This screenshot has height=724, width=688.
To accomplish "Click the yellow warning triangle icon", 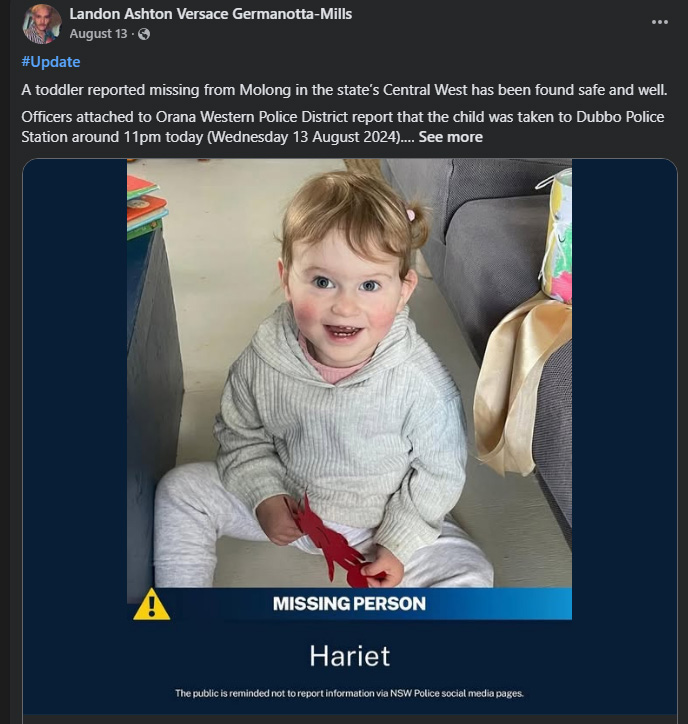I will pos(151,604).
